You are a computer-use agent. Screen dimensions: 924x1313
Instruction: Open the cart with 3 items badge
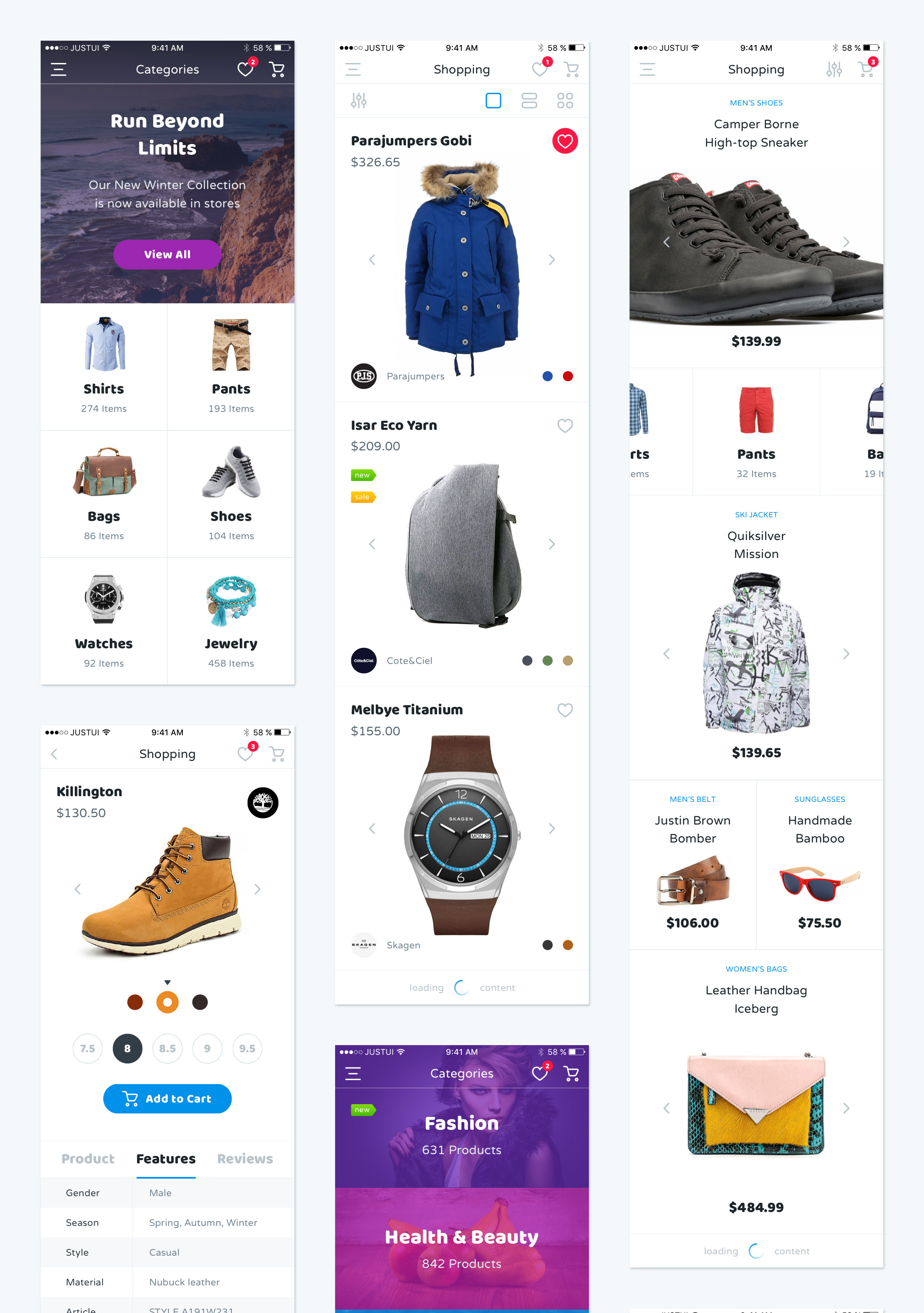[867, 69]
